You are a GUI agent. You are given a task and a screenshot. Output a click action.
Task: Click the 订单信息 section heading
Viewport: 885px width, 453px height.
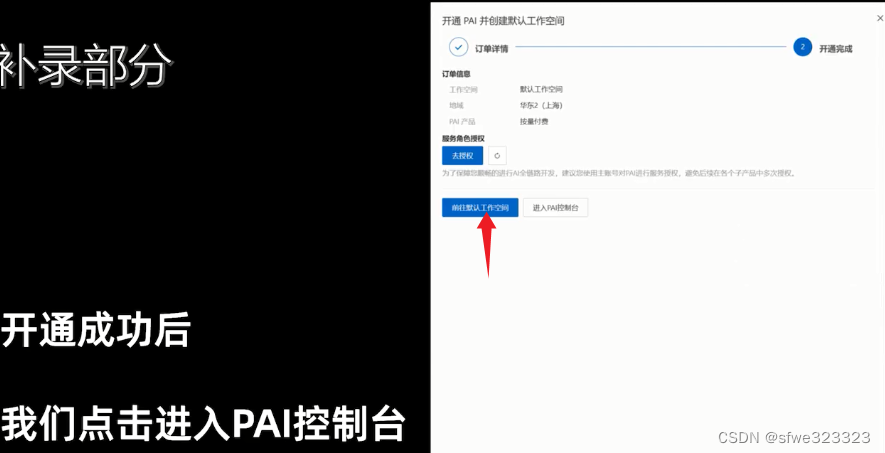pyautogui.click(x=456, y=74)
